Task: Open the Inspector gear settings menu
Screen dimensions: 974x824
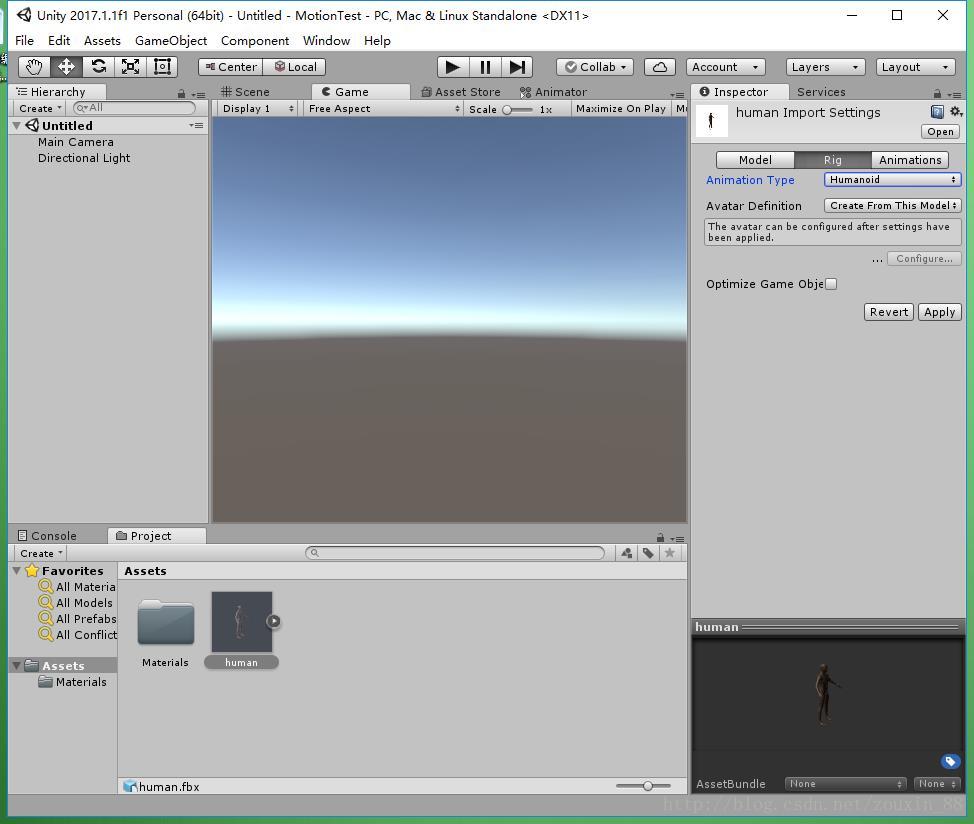Action: tap(956, 112)
